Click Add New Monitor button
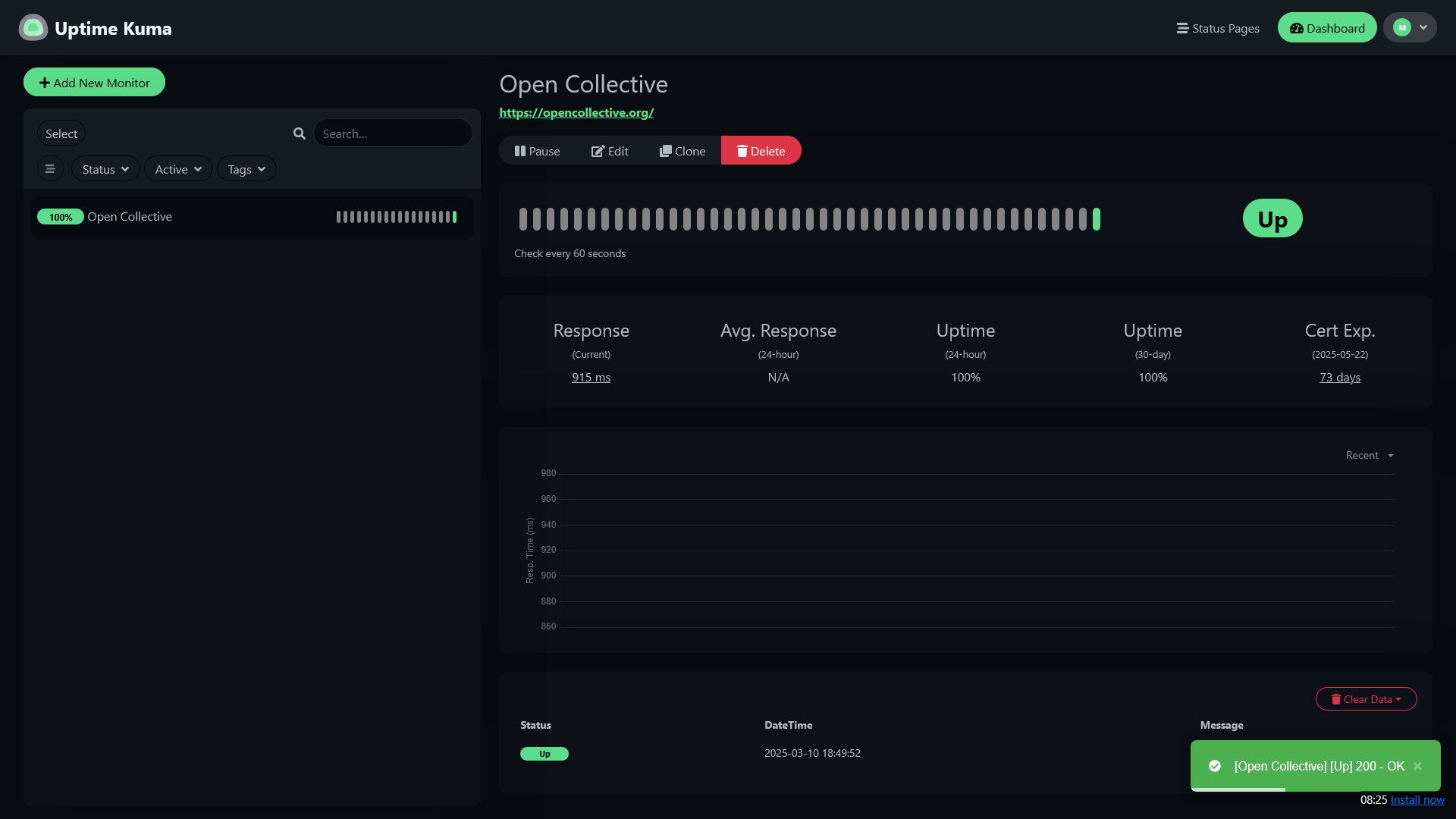 click(94, 83)
